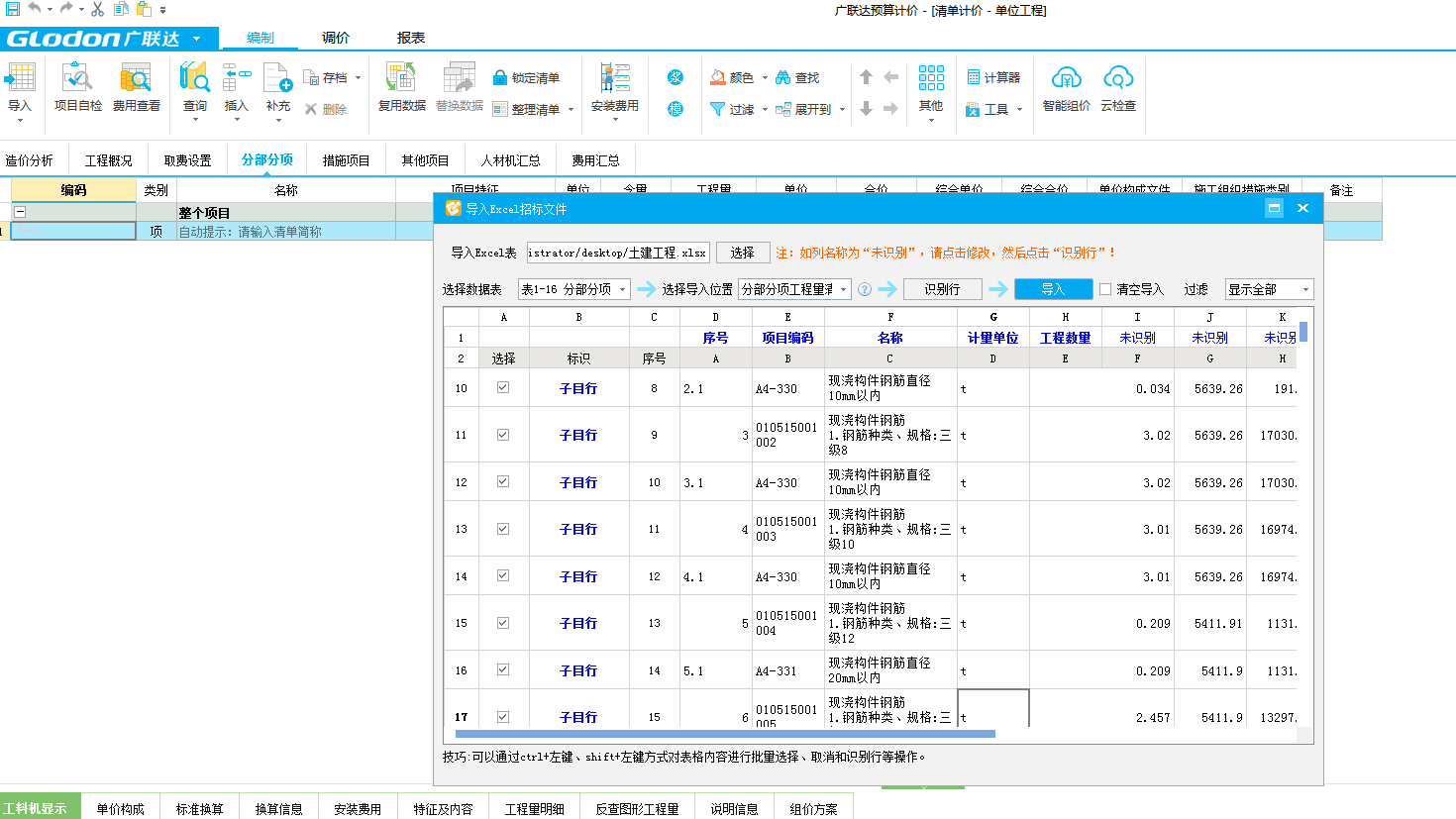Switch to the 调价 ribbon tab
The width and height of the screenshot is (1456, 819).
(336, 38)
